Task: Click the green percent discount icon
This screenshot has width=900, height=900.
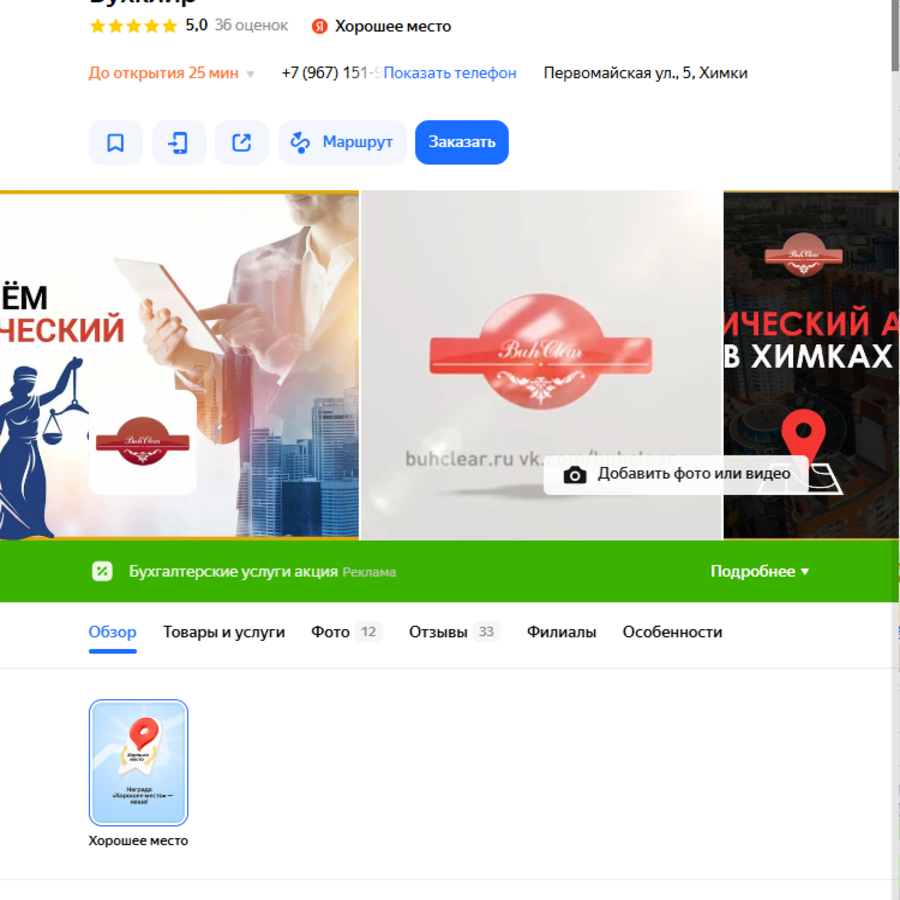Action: click(102, 571)
